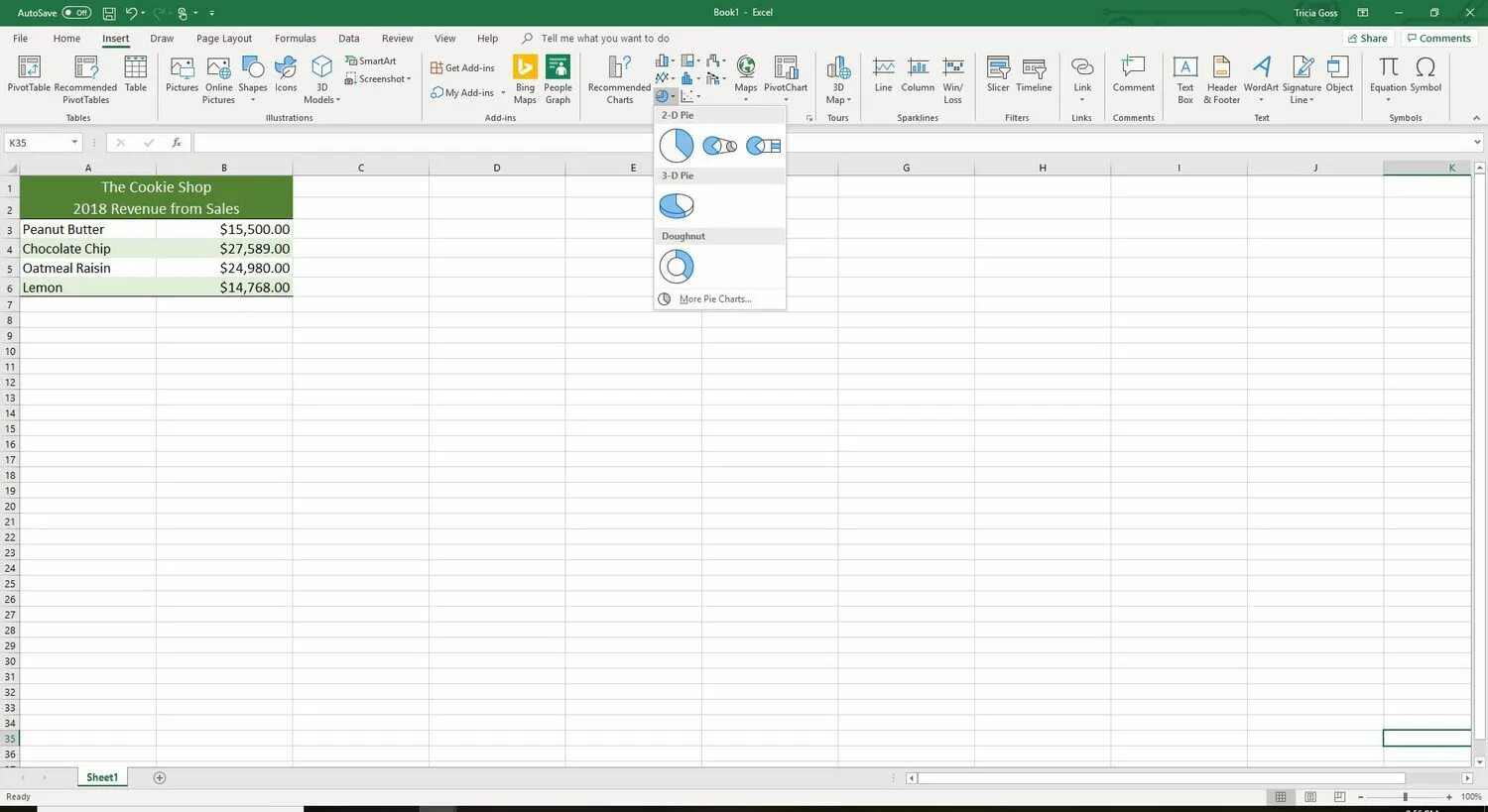Open the Comments pane button
Viewport: 1488px width, 812px height.
click(1438, 39)
